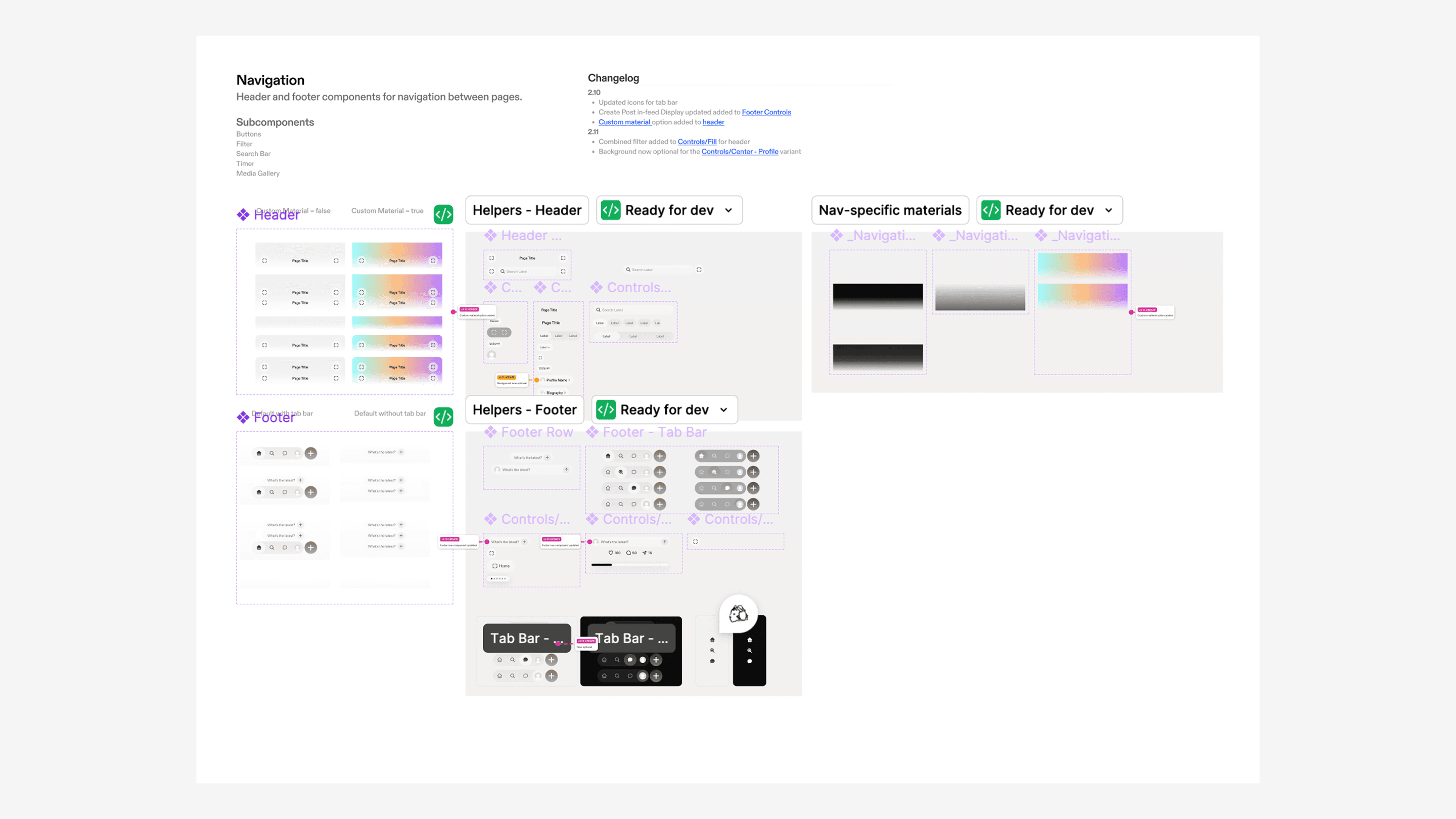This screenshot has width=1456, height=819.
Task: Expand Ready for dev dropdown beside Nav-specific materials
Action: tap(1108, 210)
